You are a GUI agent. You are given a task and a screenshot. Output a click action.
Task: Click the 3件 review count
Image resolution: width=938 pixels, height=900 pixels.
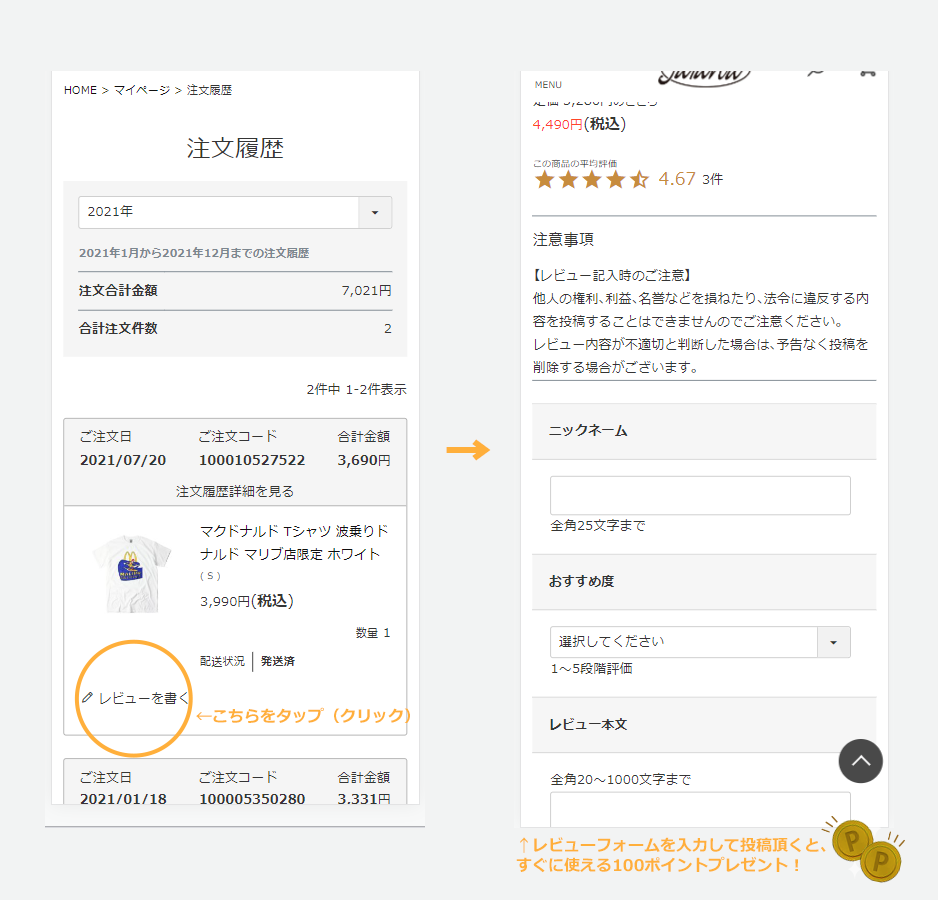pyautogui.click(x=712, y=180)
